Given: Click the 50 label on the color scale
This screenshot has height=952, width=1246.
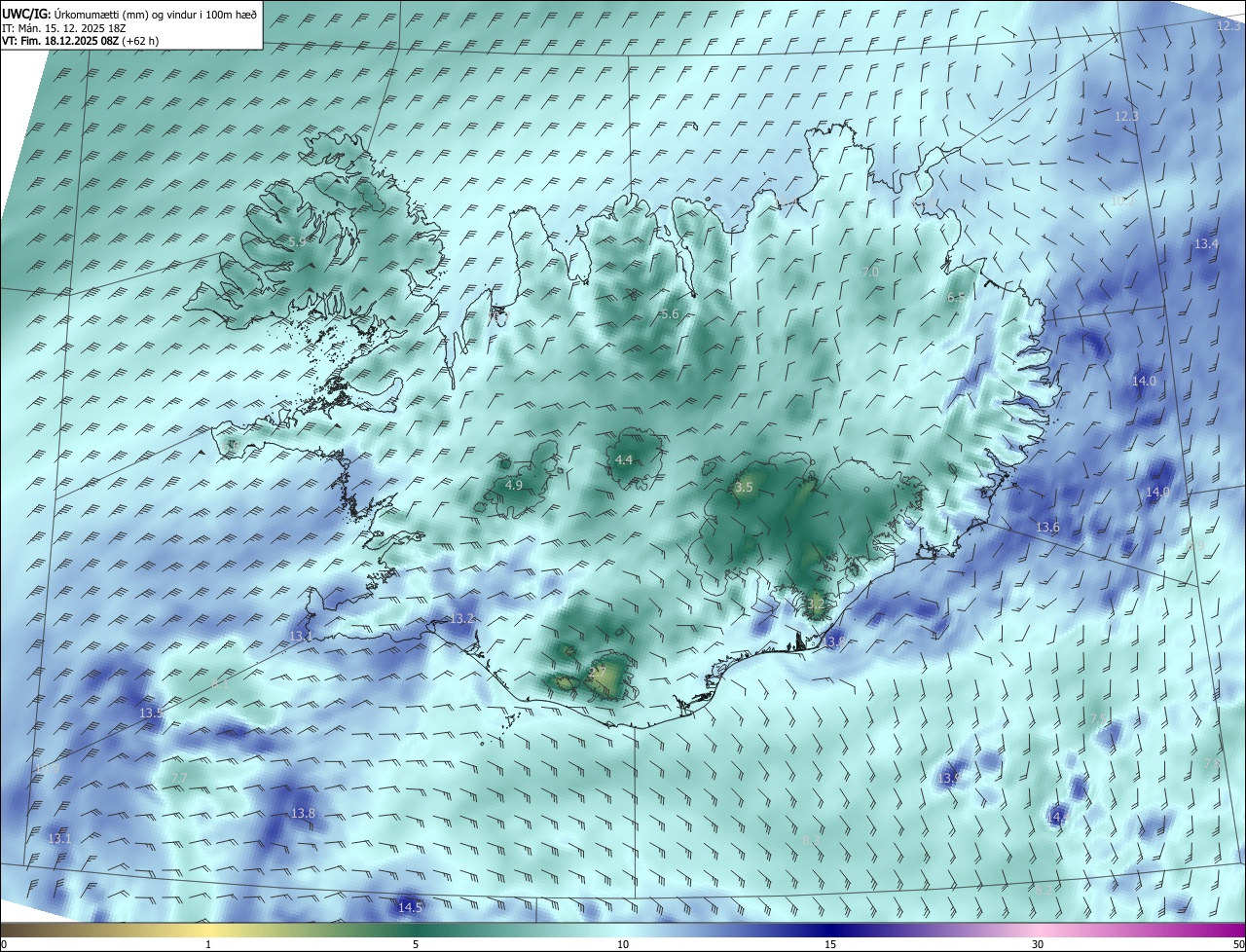Looking at the screenshot, I should [x=1237, y=944].
